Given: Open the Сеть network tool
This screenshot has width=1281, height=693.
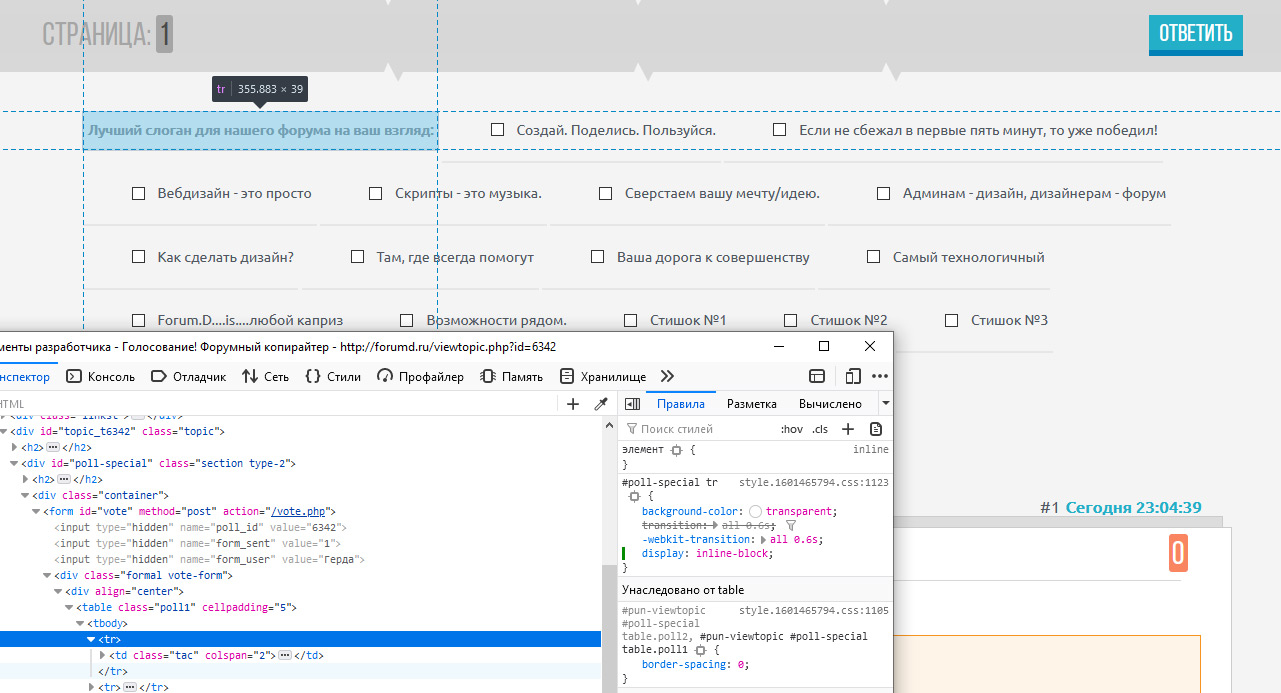Looking at the screenshot, I should point(266,376).
